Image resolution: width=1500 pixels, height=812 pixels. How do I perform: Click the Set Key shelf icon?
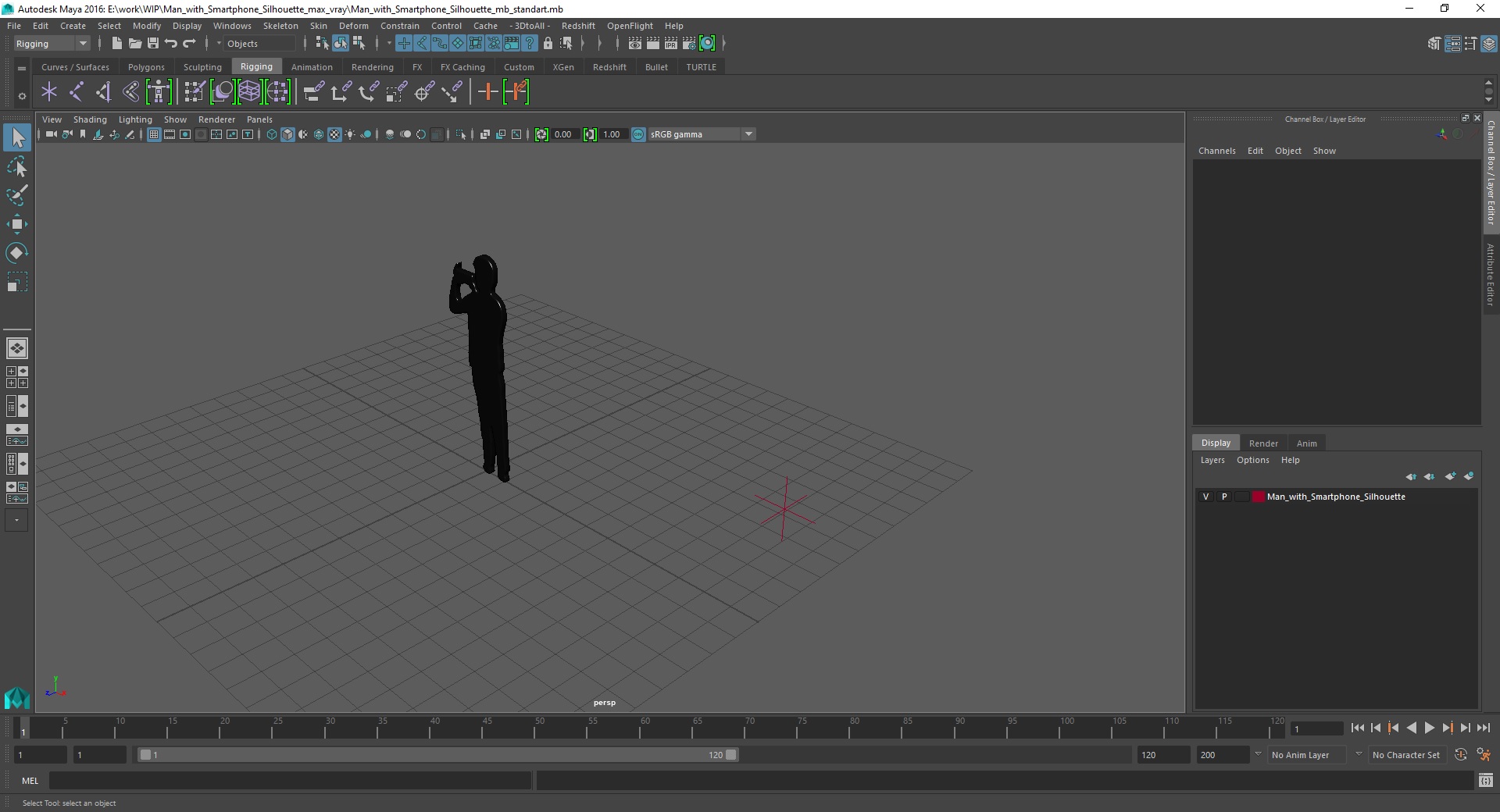488,92
